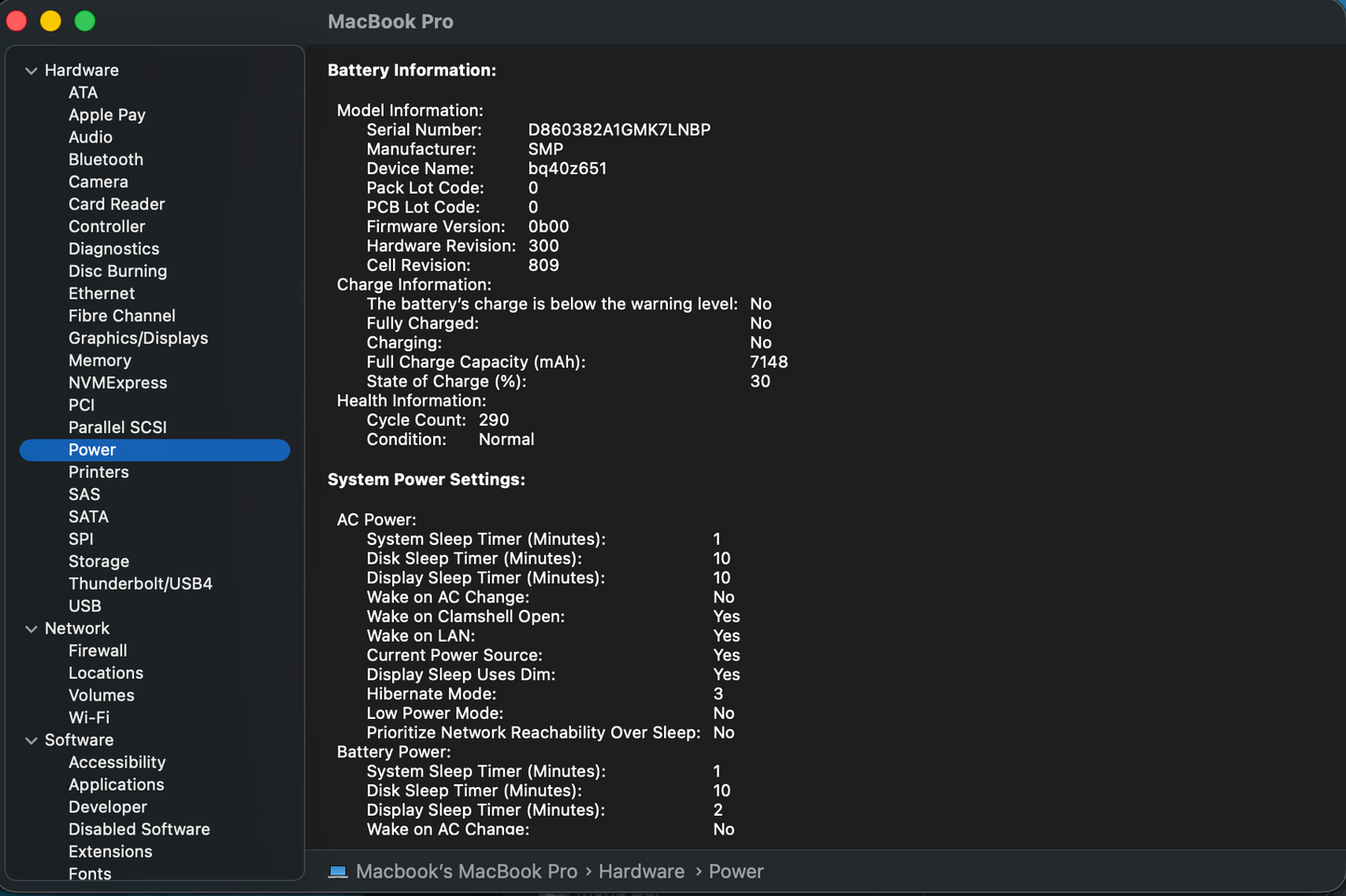Viewport: 1346px width, 896px height.
Task: Click Power in the path bar
Action: (x=736, y=872)
